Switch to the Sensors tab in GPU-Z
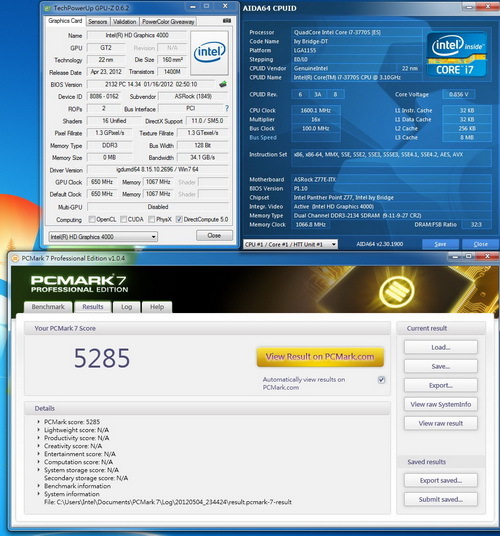This screenshot has width=500, height=536. 97,22
